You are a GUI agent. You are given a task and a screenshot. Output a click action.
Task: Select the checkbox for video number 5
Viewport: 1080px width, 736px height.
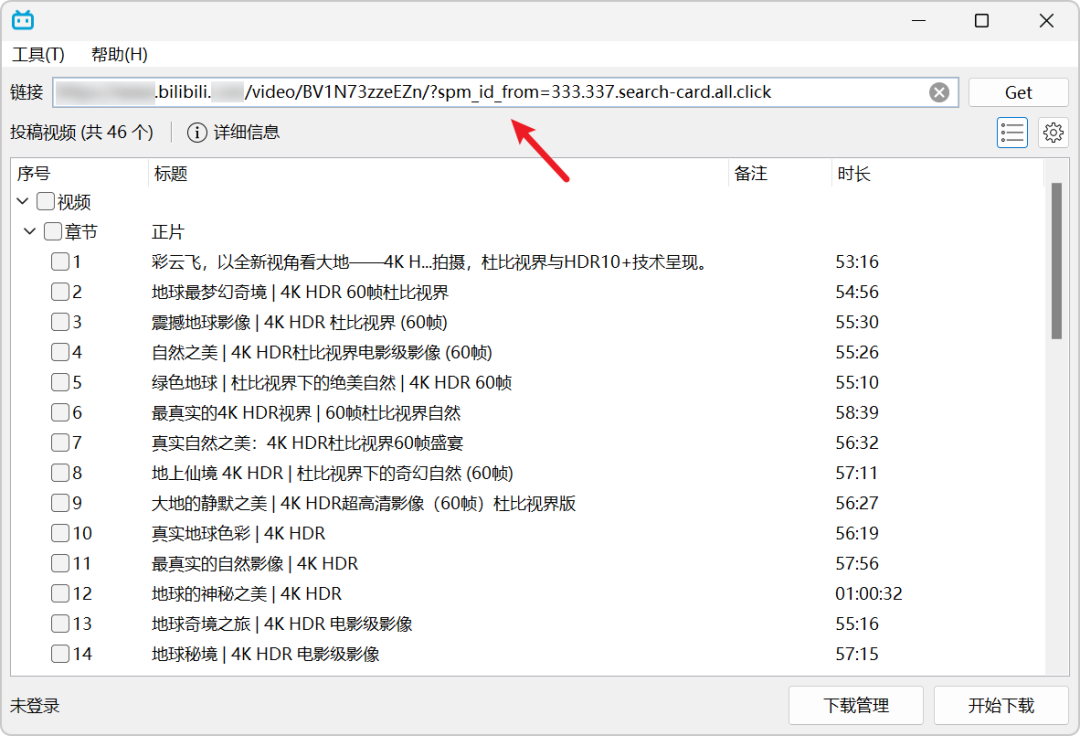pyautogui.click(x=61, y=382)
